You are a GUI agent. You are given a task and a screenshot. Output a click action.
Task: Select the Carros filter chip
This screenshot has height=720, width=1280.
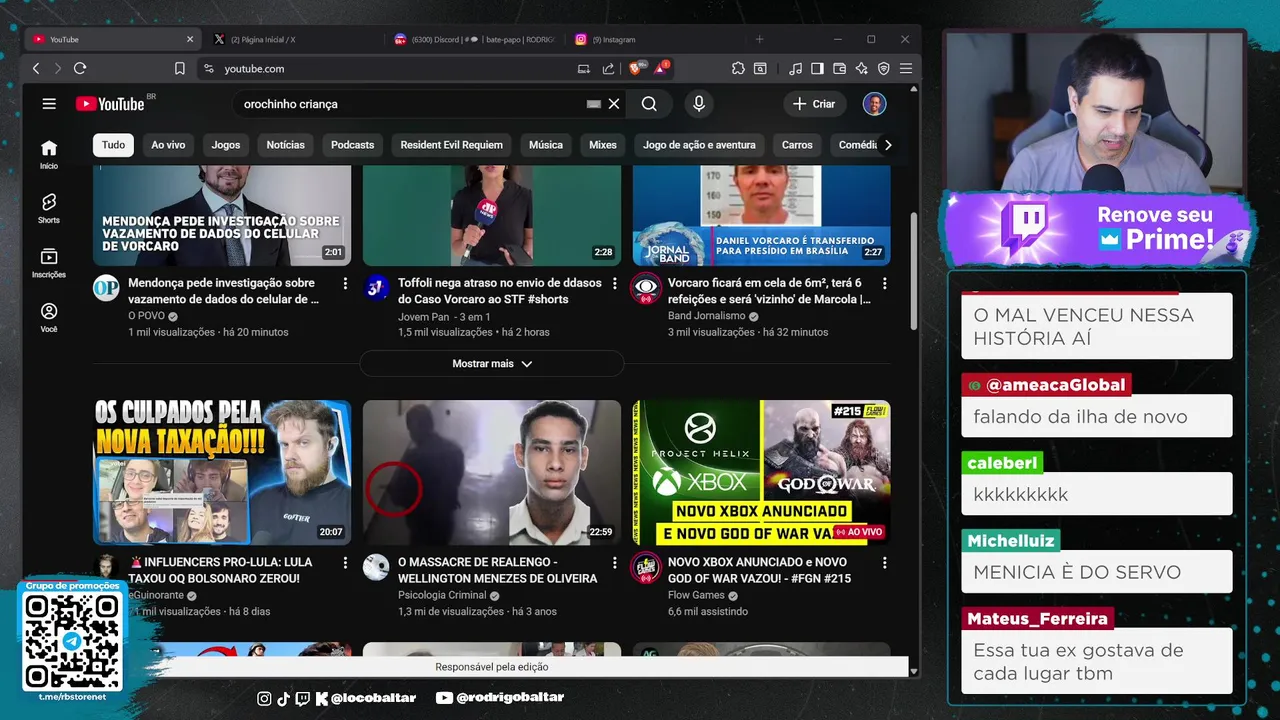tap(797, 145)
